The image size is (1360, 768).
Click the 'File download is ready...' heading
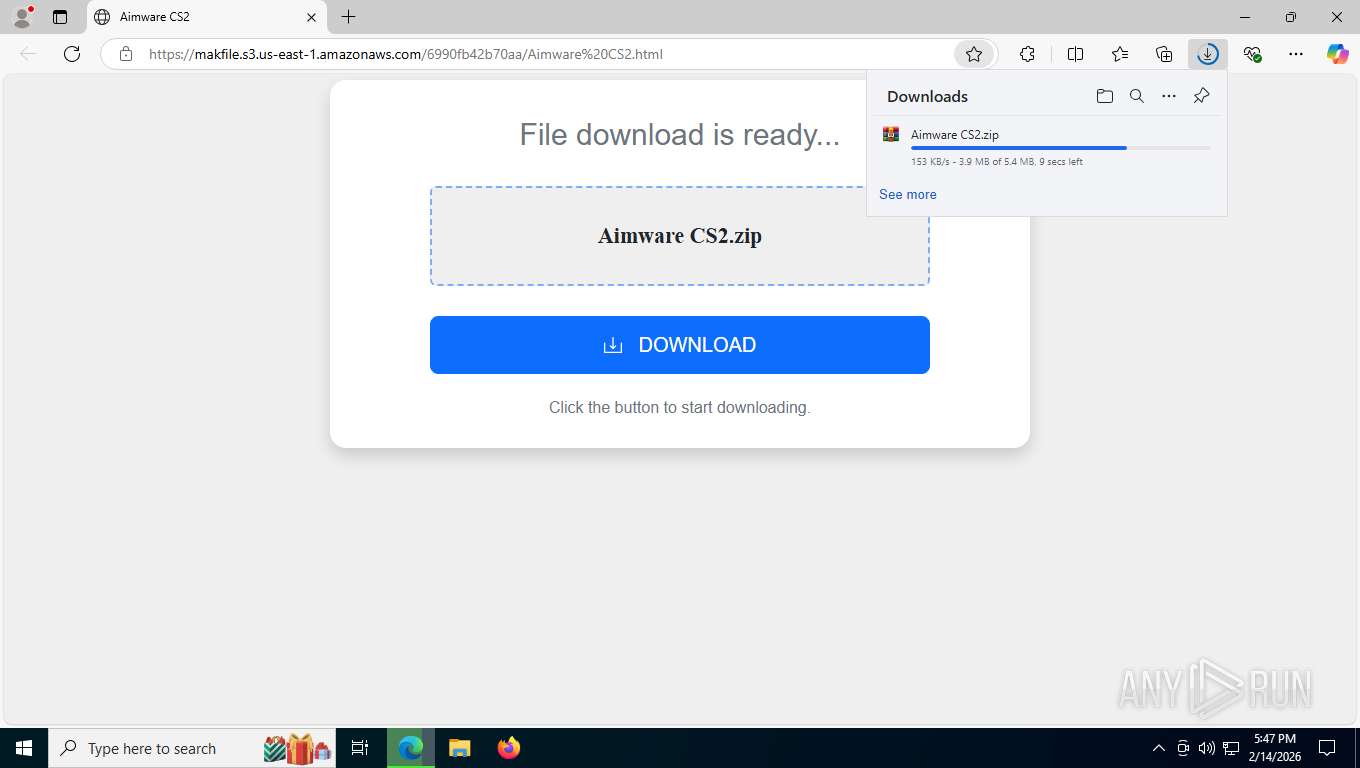click(680, 135)
